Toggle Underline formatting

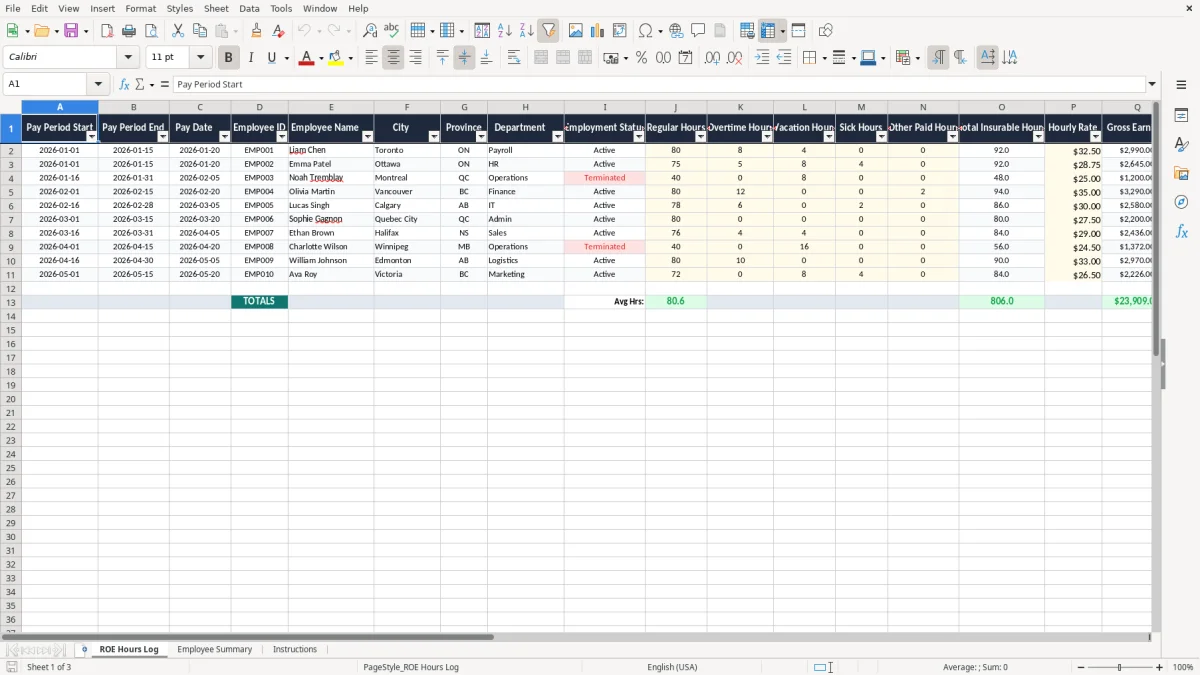(x=271, y=58)
